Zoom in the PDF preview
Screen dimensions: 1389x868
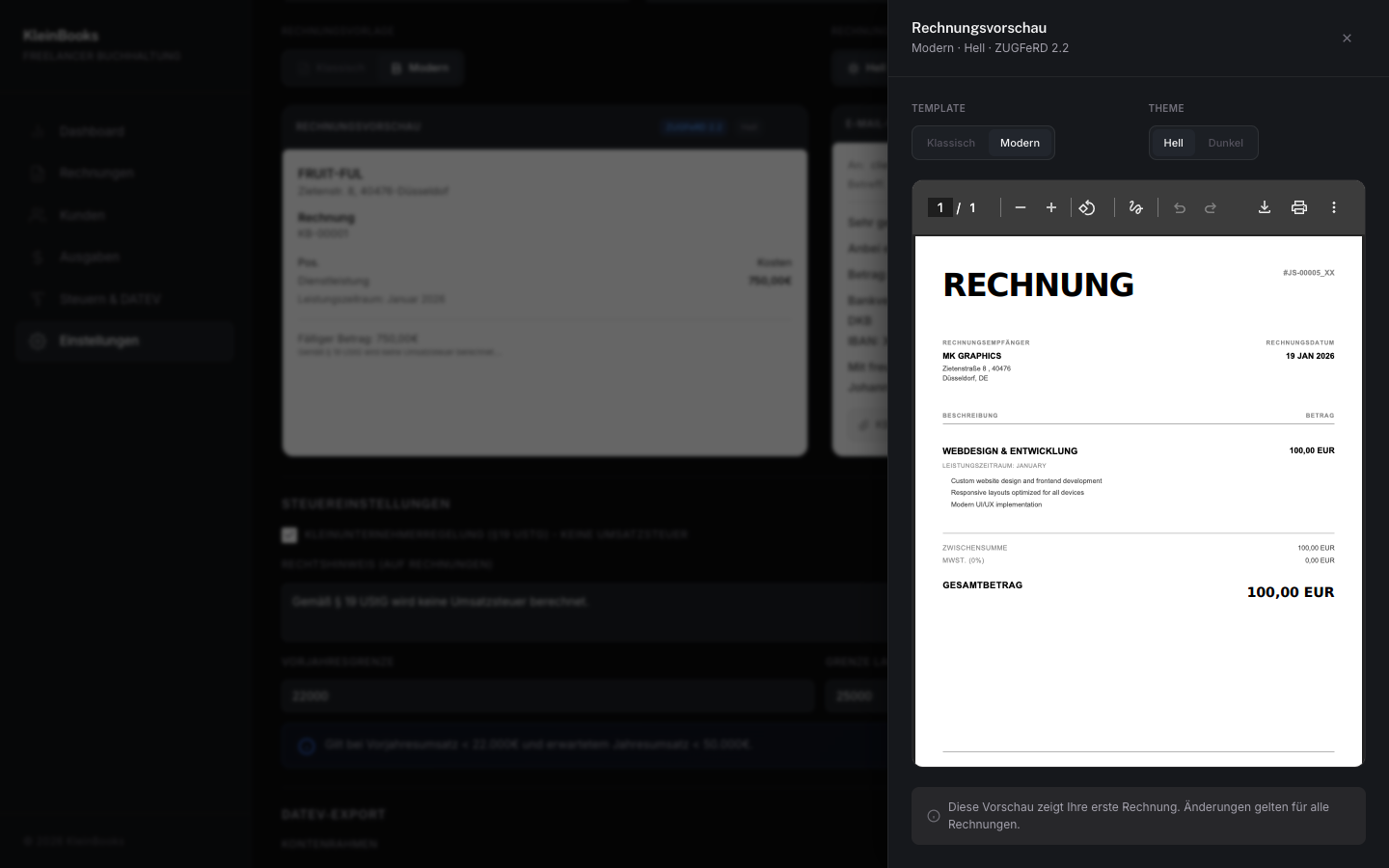pyautogui.click(x=1051, y=207)
